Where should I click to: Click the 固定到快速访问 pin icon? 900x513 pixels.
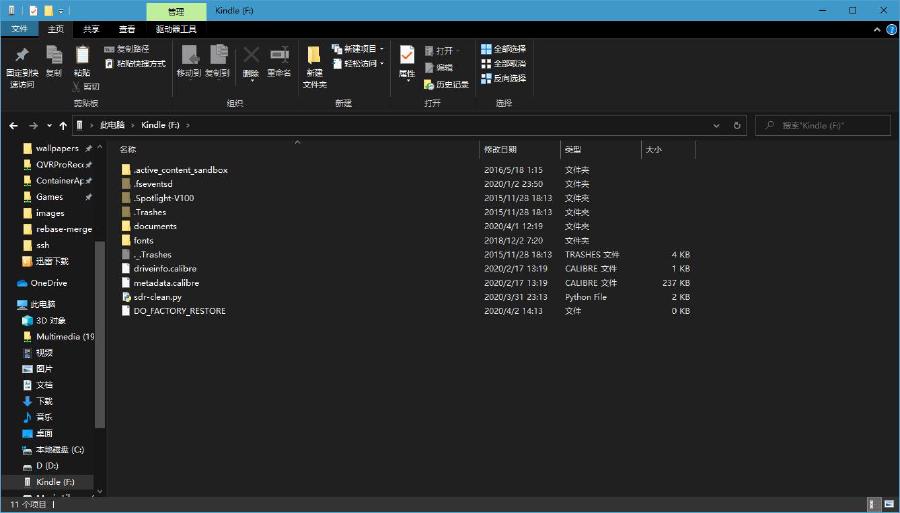pyautogui.click(x=22, y=56)
